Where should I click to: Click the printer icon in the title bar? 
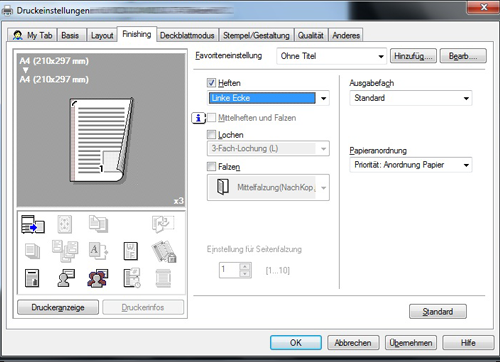(x=7, y=10)
